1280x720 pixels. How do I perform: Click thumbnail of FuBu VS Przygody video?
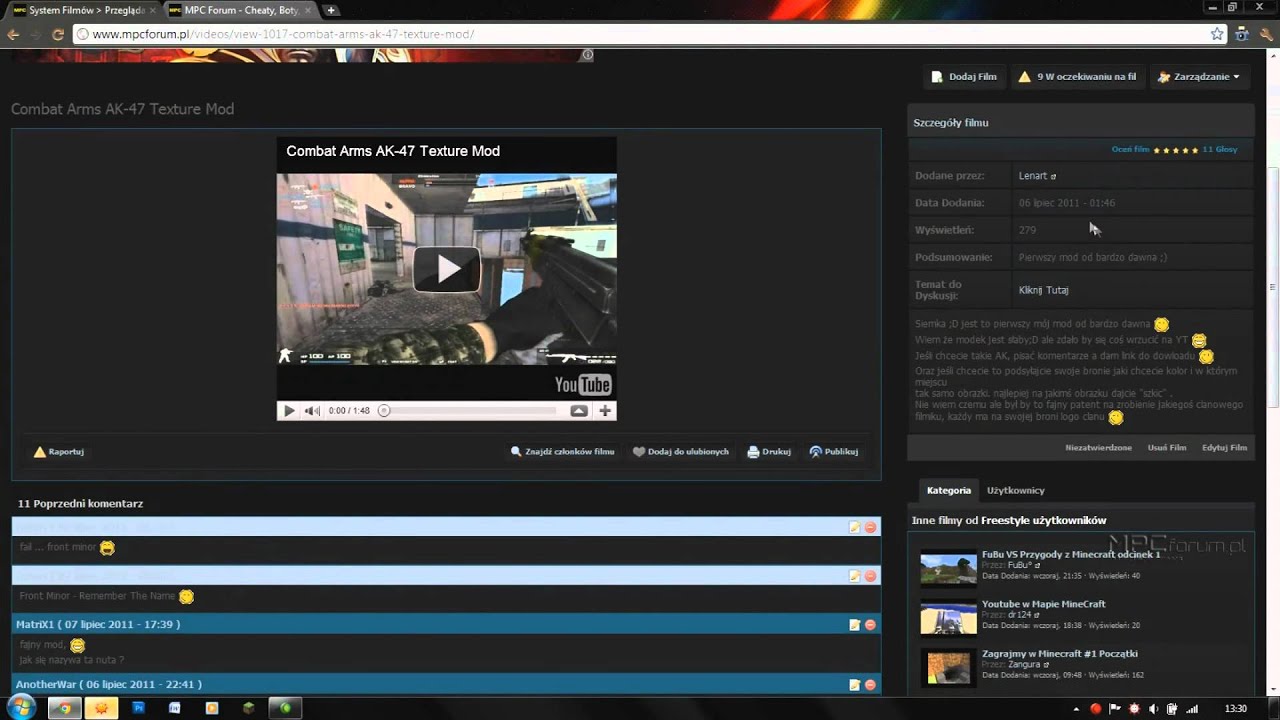click(x=948, y=568)
